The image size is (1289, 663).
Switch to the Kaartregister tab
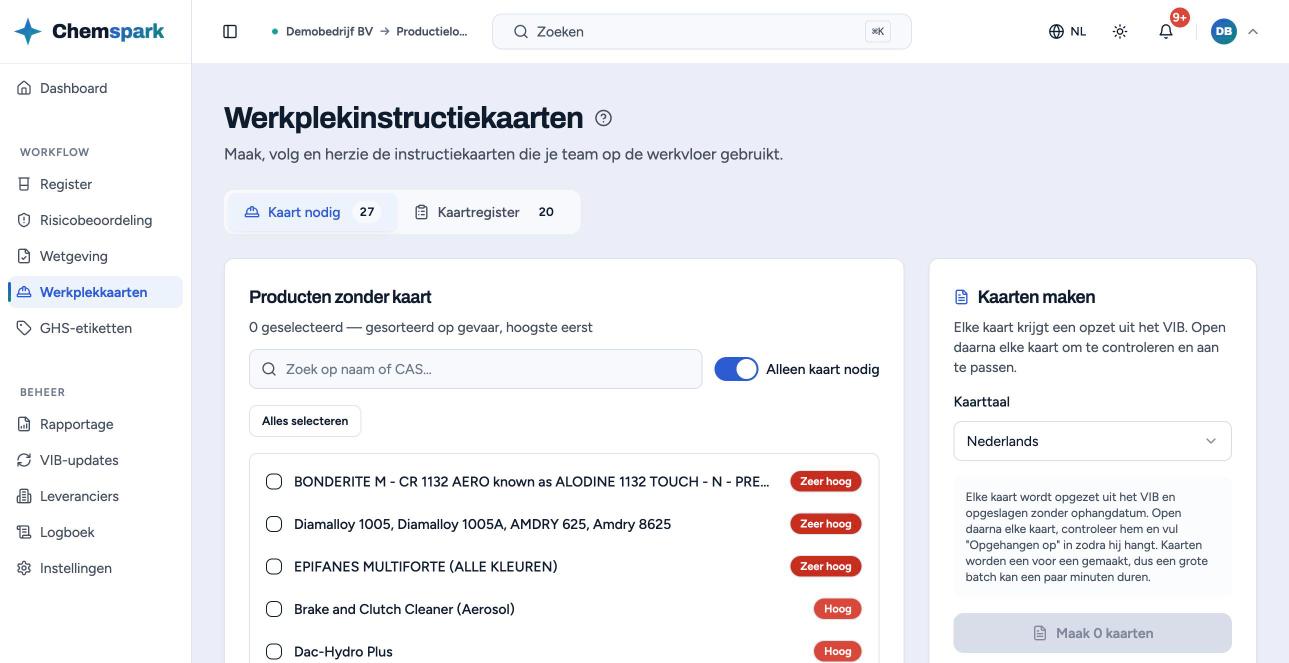coord(487,212)
